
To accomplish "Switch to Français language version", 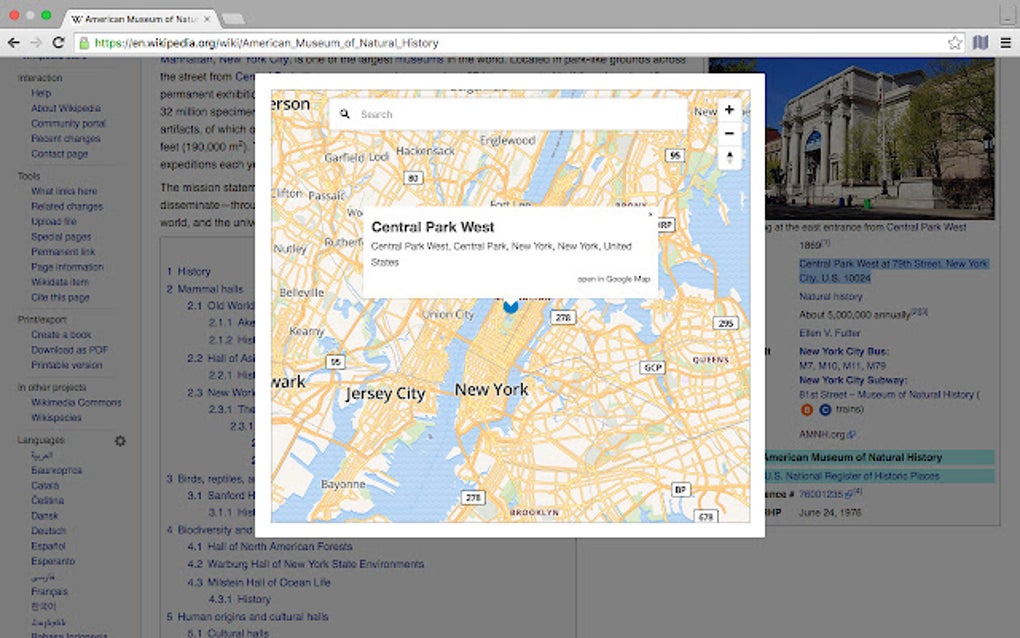I will click(x=49, y=592).
